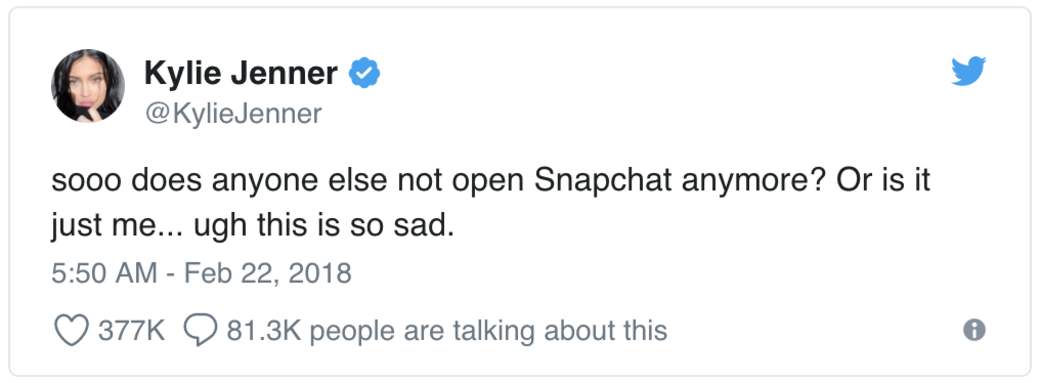Click the 5:50 AM time text

pos(104,273)
